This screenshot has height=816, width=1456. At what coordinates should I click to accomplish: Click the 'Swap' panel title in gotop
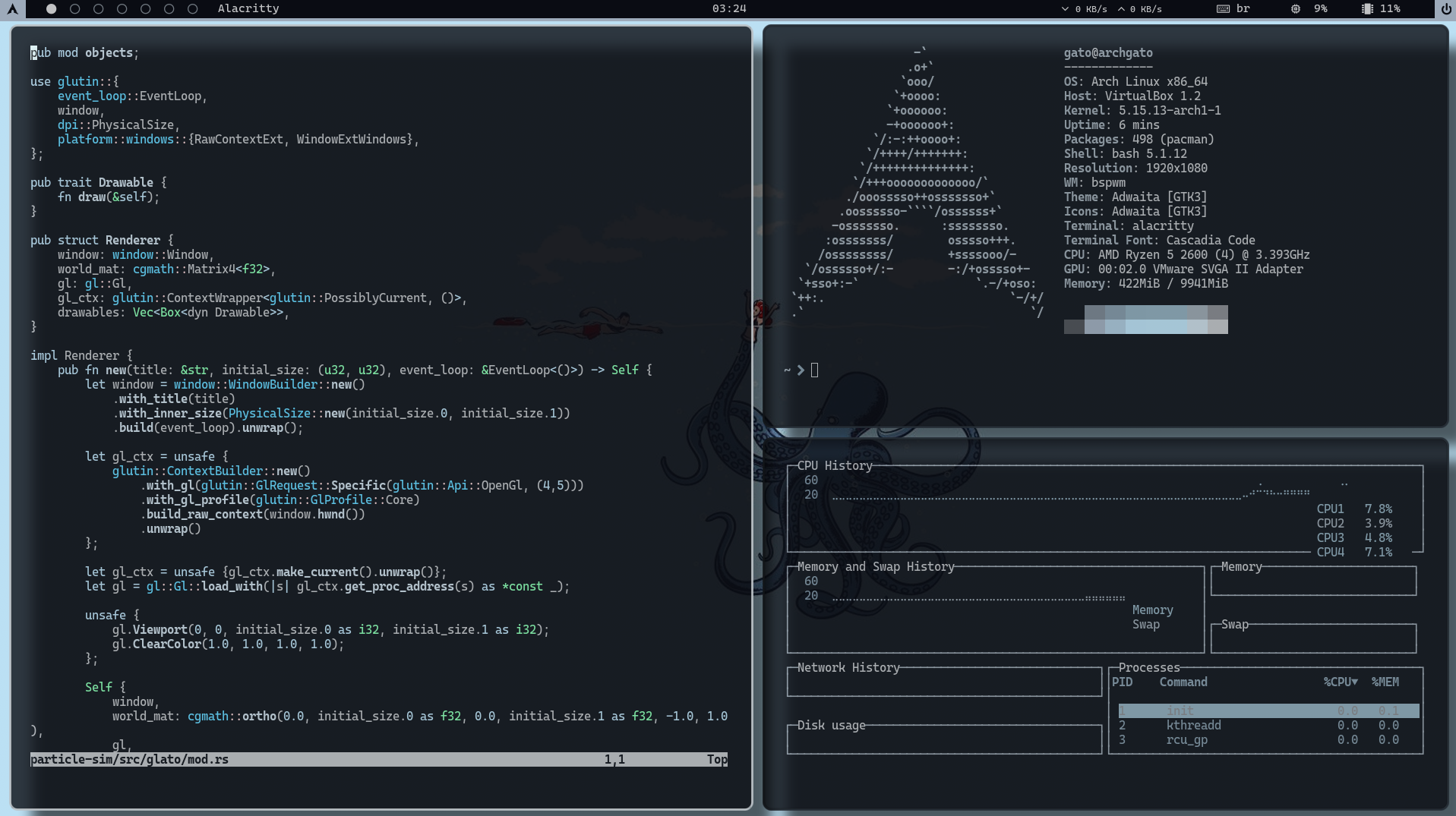pyautogui.click(x=1234, y=624)
